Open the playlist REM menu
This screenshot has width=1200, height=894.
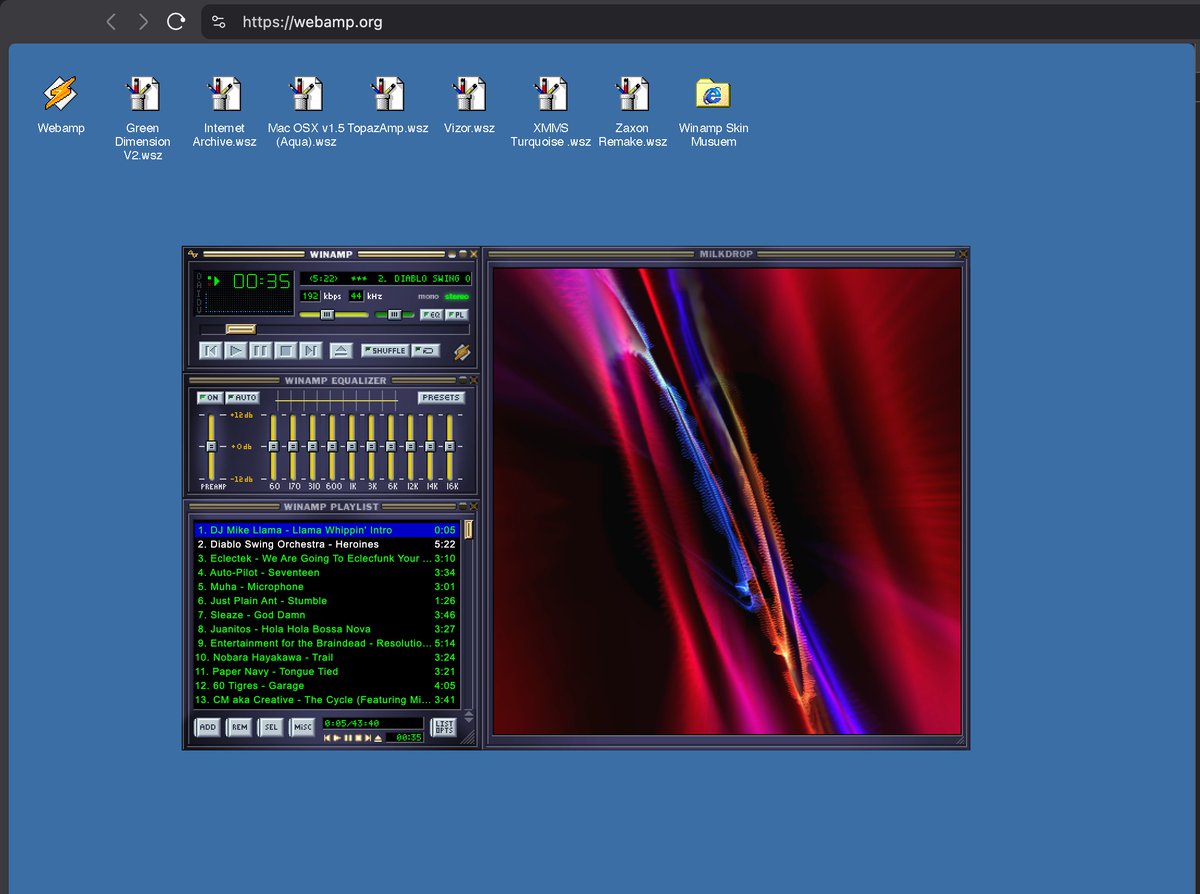239,727
